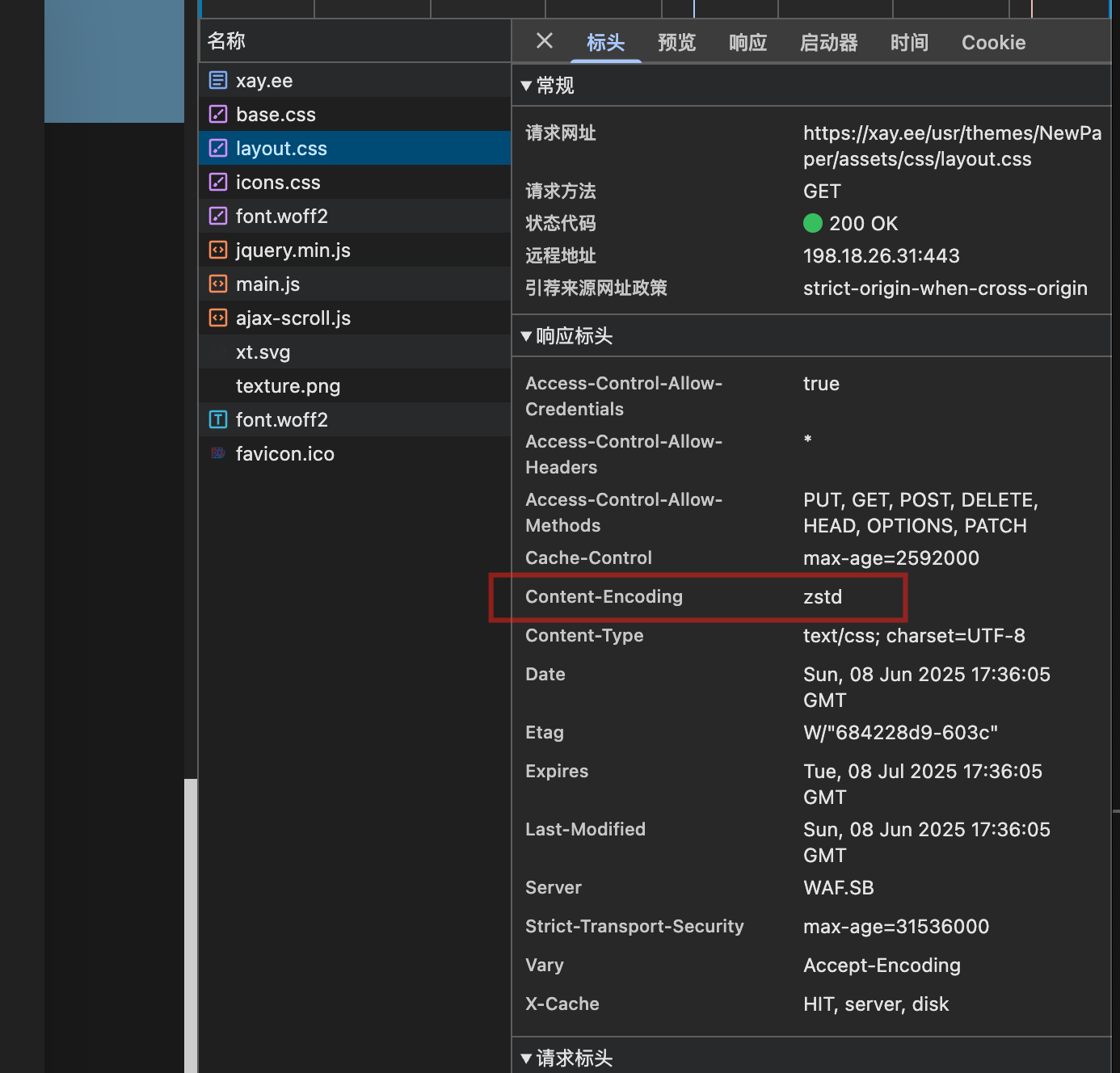Click the Access-Control-Allow-Credentials true value
The height and width of the screenshot is (1073, 1120).
(x=821, y=384)
